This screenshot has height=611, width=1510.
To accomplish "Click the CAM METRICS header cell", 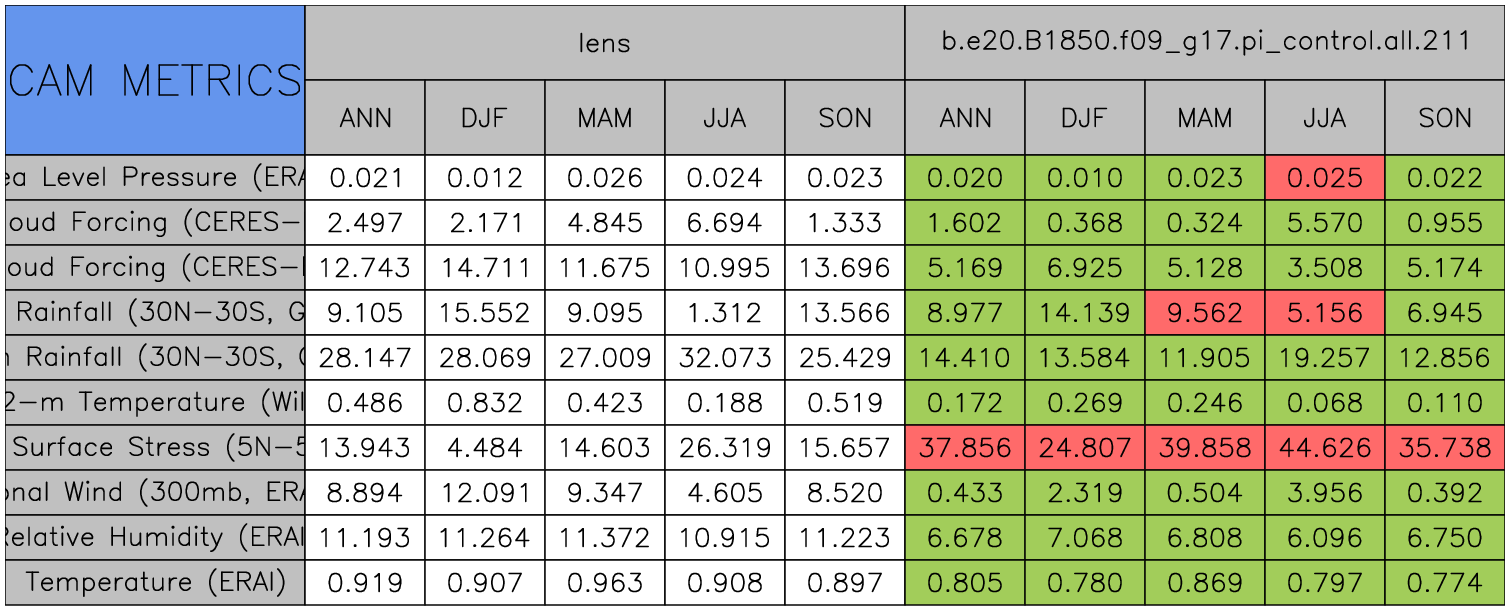I will point(155,80).
